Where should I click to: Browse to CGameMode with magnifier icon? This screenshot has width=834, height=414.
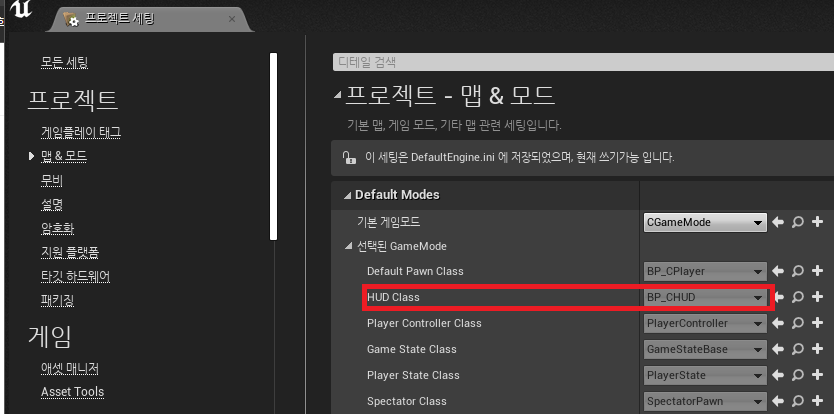(x=797, y=222)
